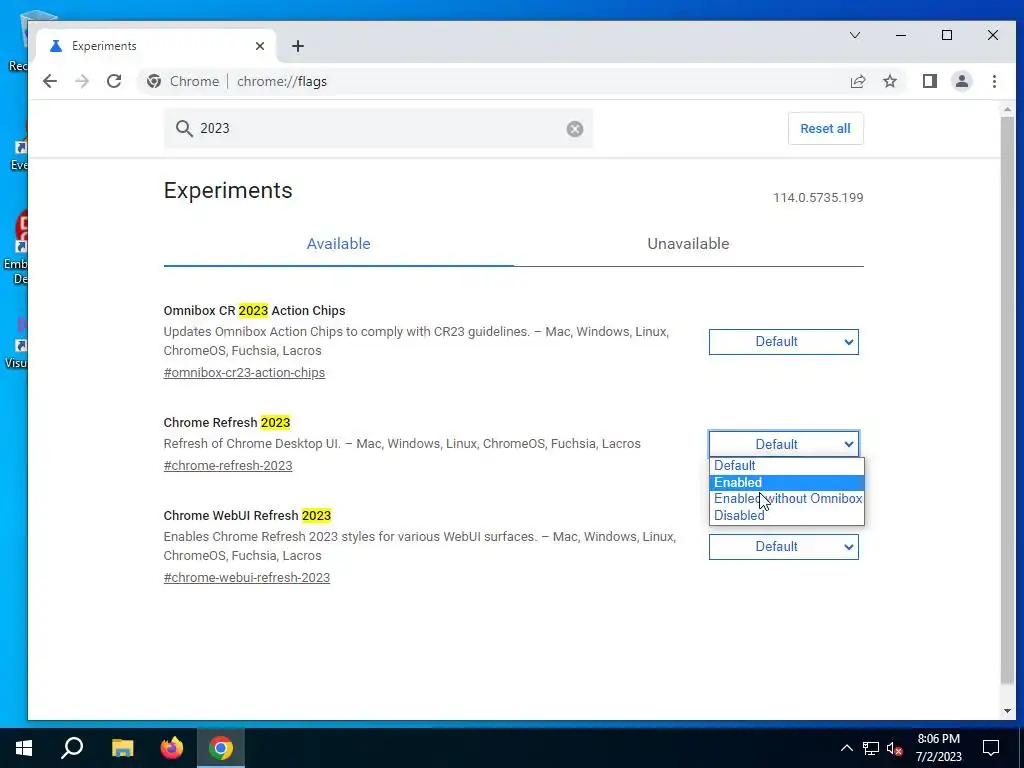Click the Omnibox CR 2023 Action Chips title
This screenshot has height=768, width=1024.
coord(254,311)
